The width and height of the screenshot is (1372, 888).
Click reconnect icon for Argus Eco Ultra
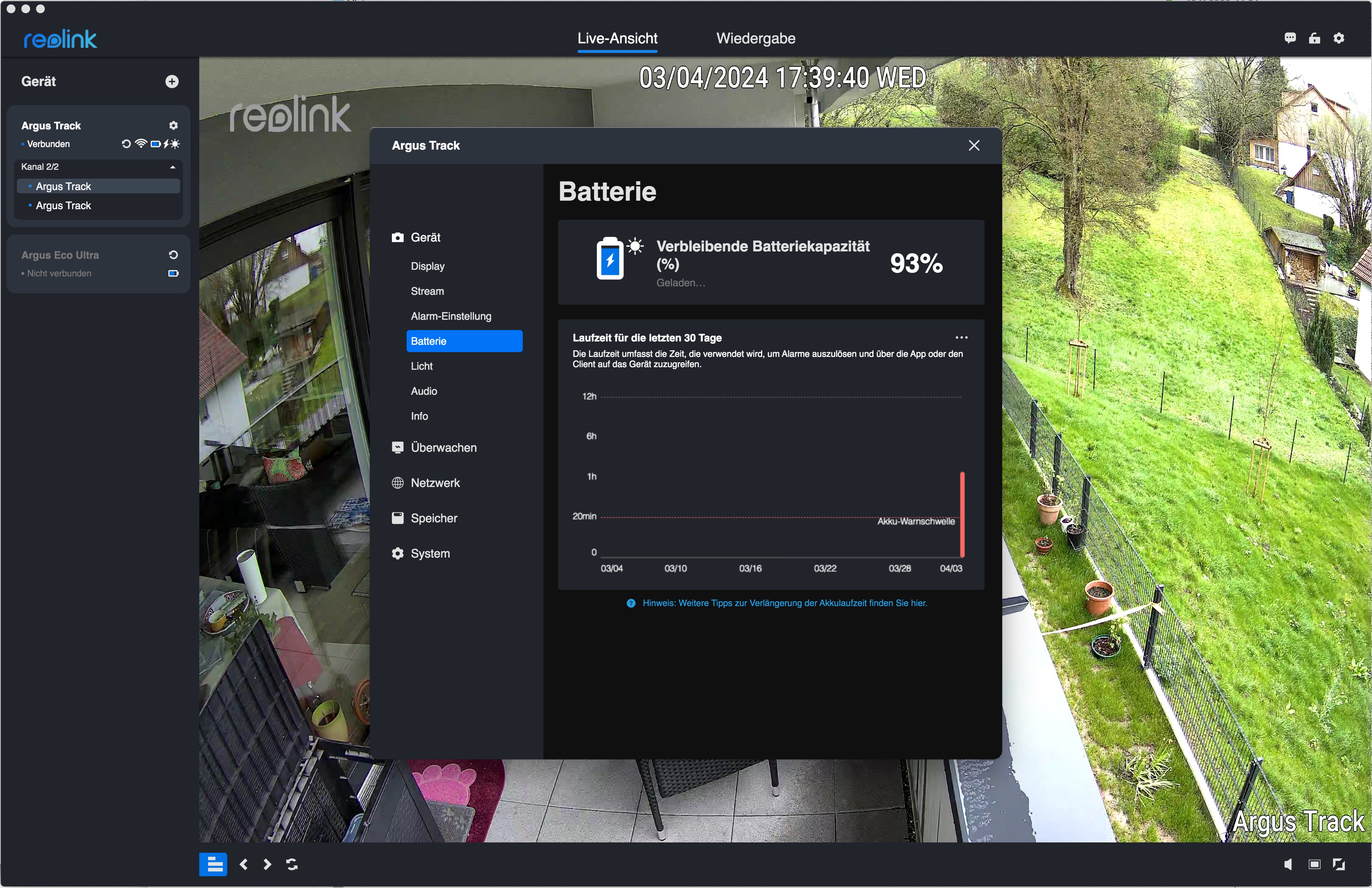173,255
